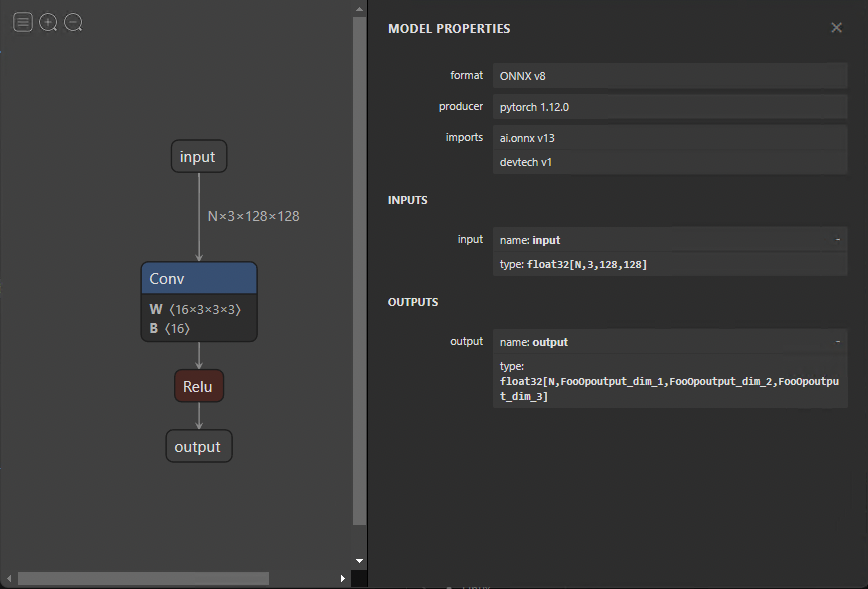Select the Conv node header

click(x=199, y=279)
